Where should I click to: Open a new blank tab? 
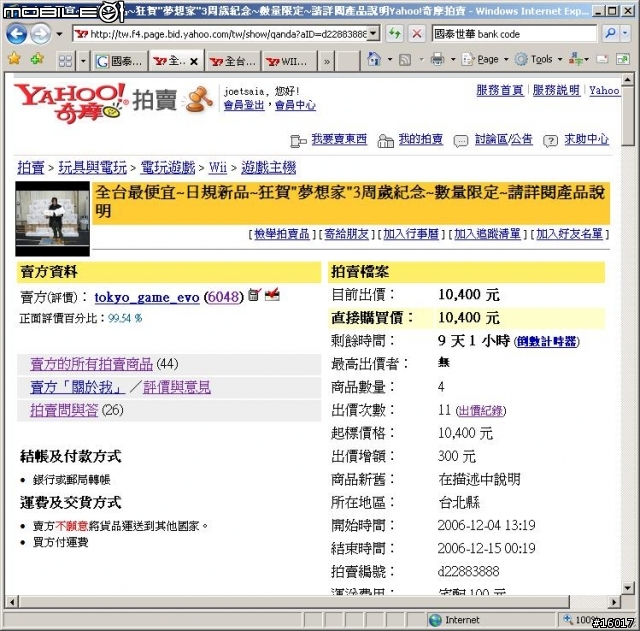click(349, 61)
